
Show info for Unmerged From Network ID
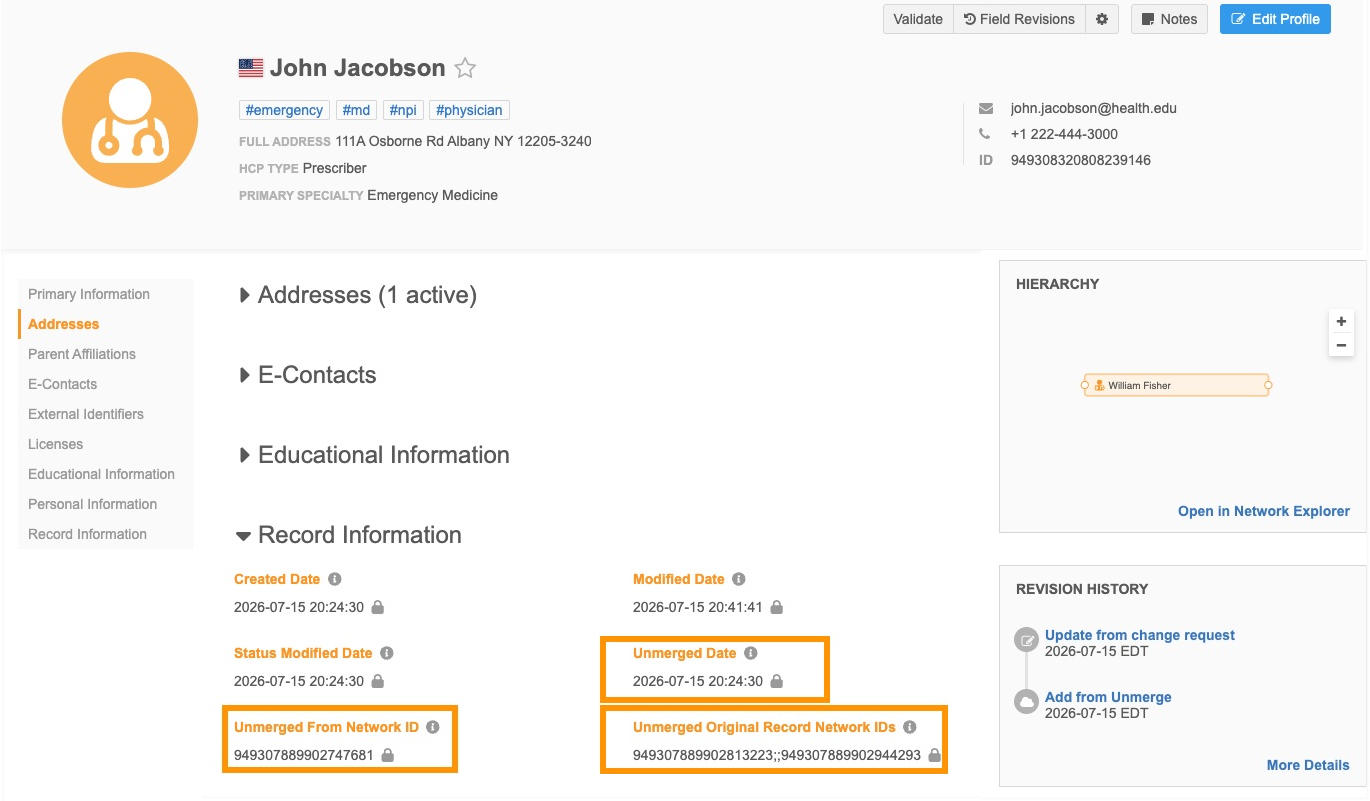tap(433, 727)
